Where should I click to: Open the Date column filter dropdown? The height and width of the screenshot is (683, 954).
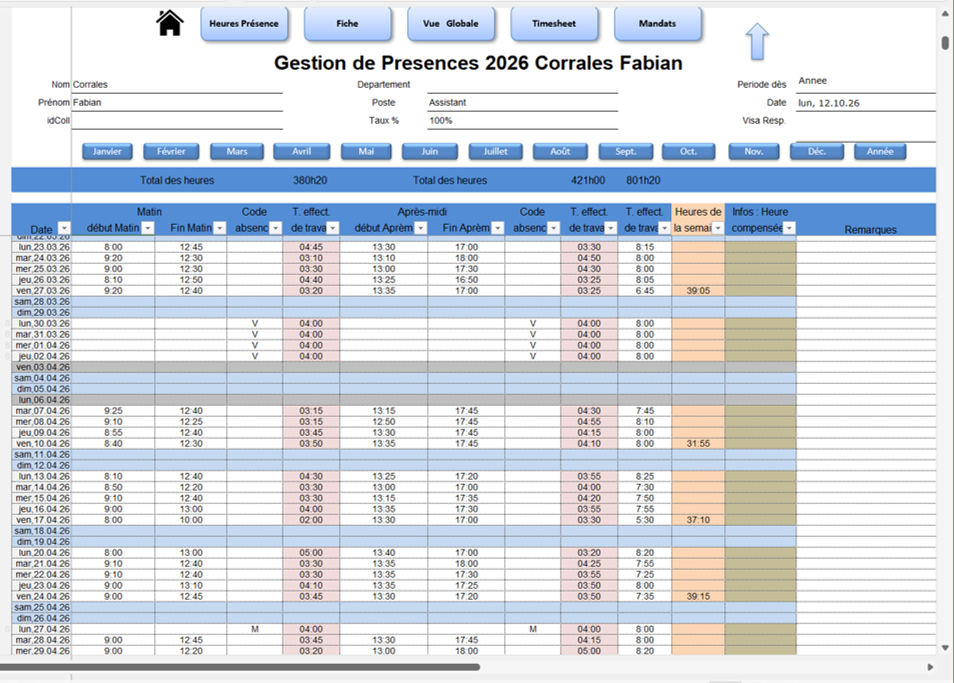tap(64, 228)
